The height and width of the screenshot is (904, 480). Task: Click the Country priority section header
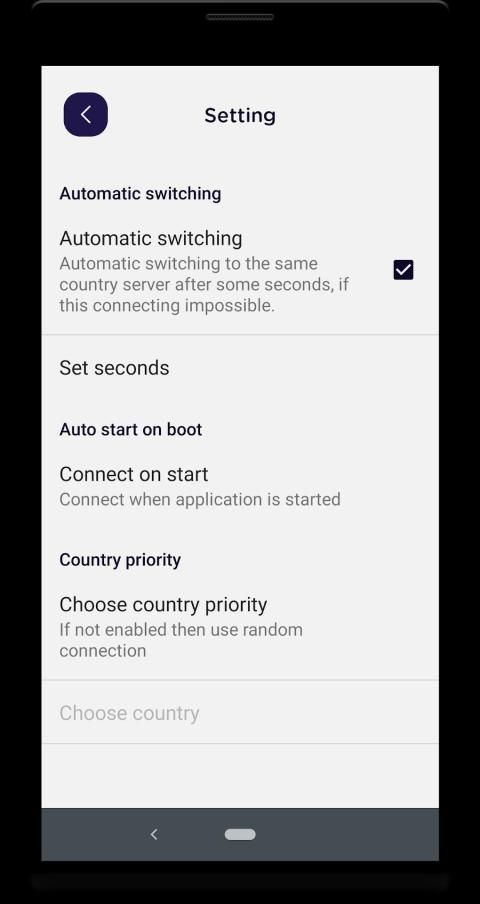120,560
